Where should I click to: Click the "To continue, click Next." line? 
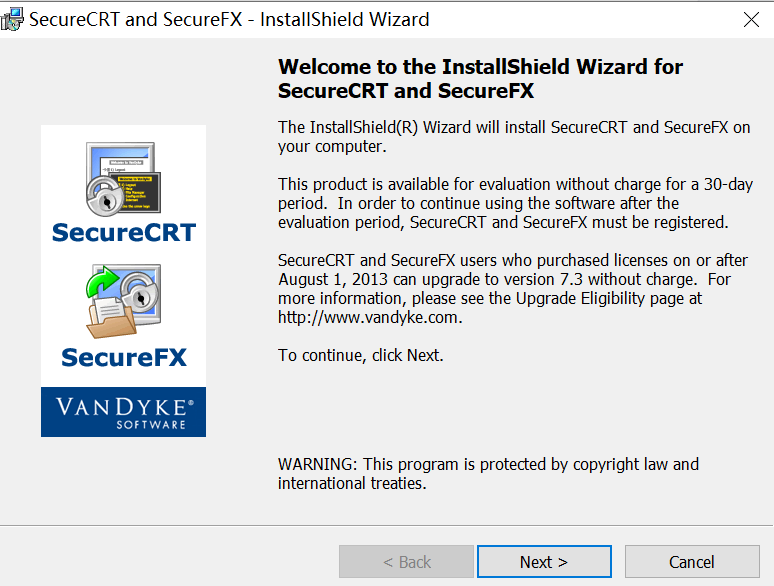click(x=360, y=355)
